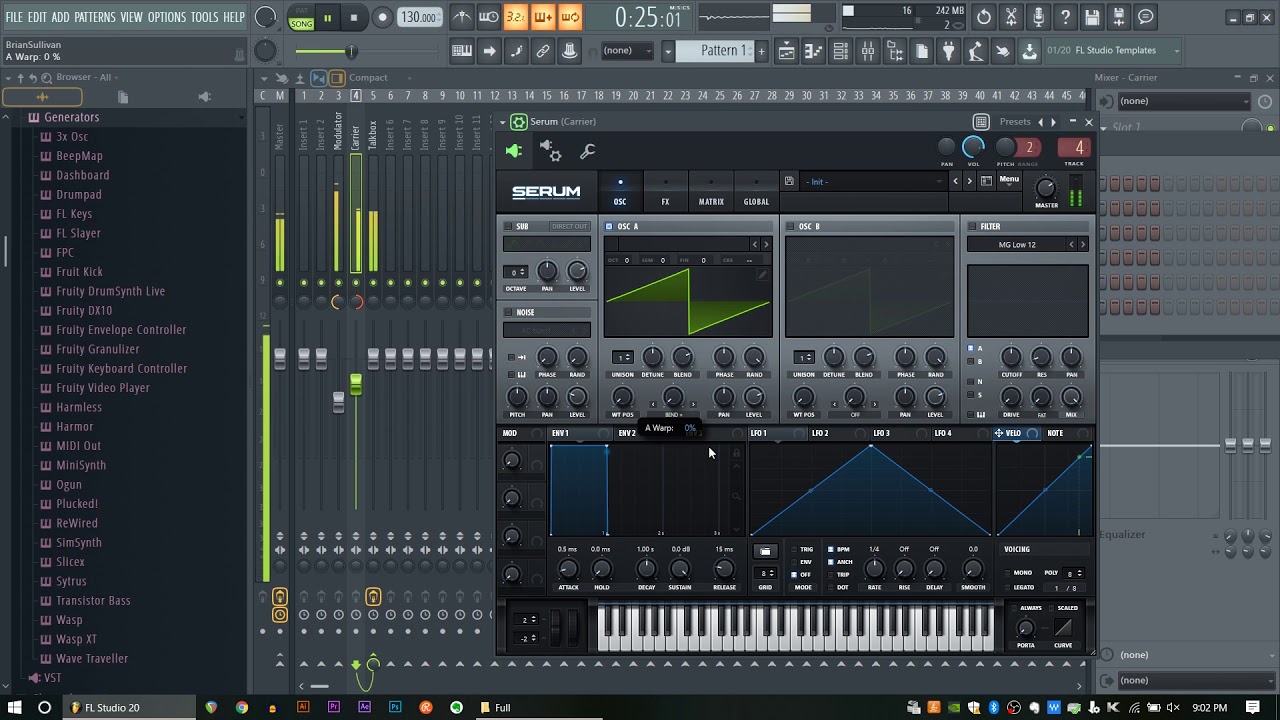Open Serum detailed settings gear-plug icon
The width and height of the screenshot is (1280, 720).
click(550, 151)
